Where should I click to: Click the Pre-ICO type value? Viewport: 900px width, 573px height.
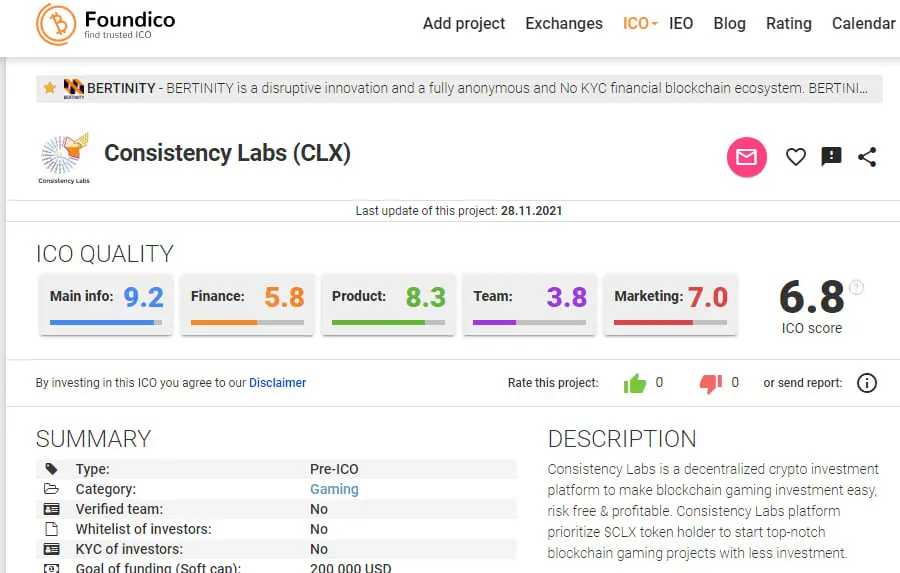(x=334, y=469)
